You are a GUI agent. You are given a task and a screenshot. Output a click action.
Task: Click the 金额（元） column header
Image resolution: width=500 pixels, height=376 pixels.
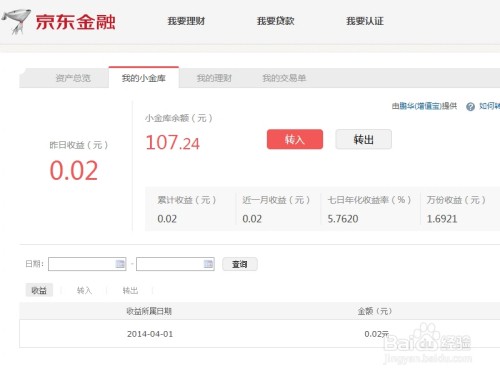375,311
